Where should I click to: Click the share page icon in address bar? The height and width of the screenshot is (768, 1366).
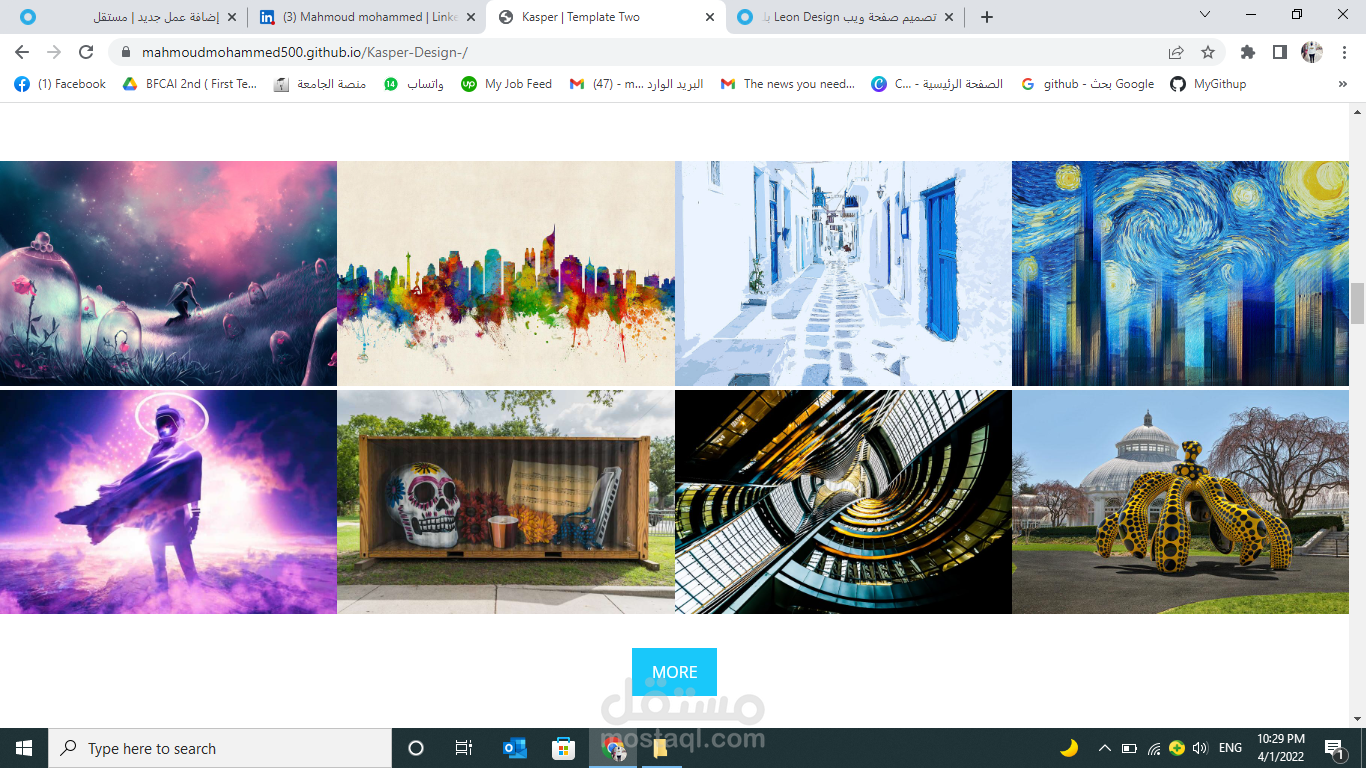pos(1176,52)
